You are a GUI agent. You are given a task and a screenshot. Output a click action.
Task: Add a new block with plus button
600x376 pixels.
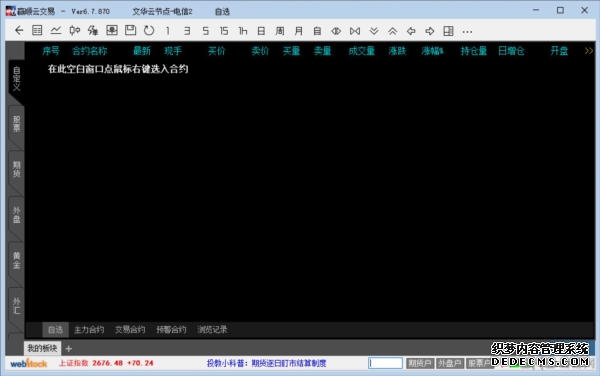coord(68,348)
